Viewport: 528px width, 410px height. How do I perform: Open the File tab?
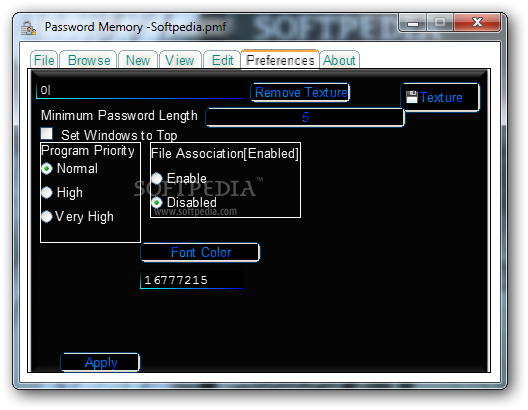pos(44,60)
